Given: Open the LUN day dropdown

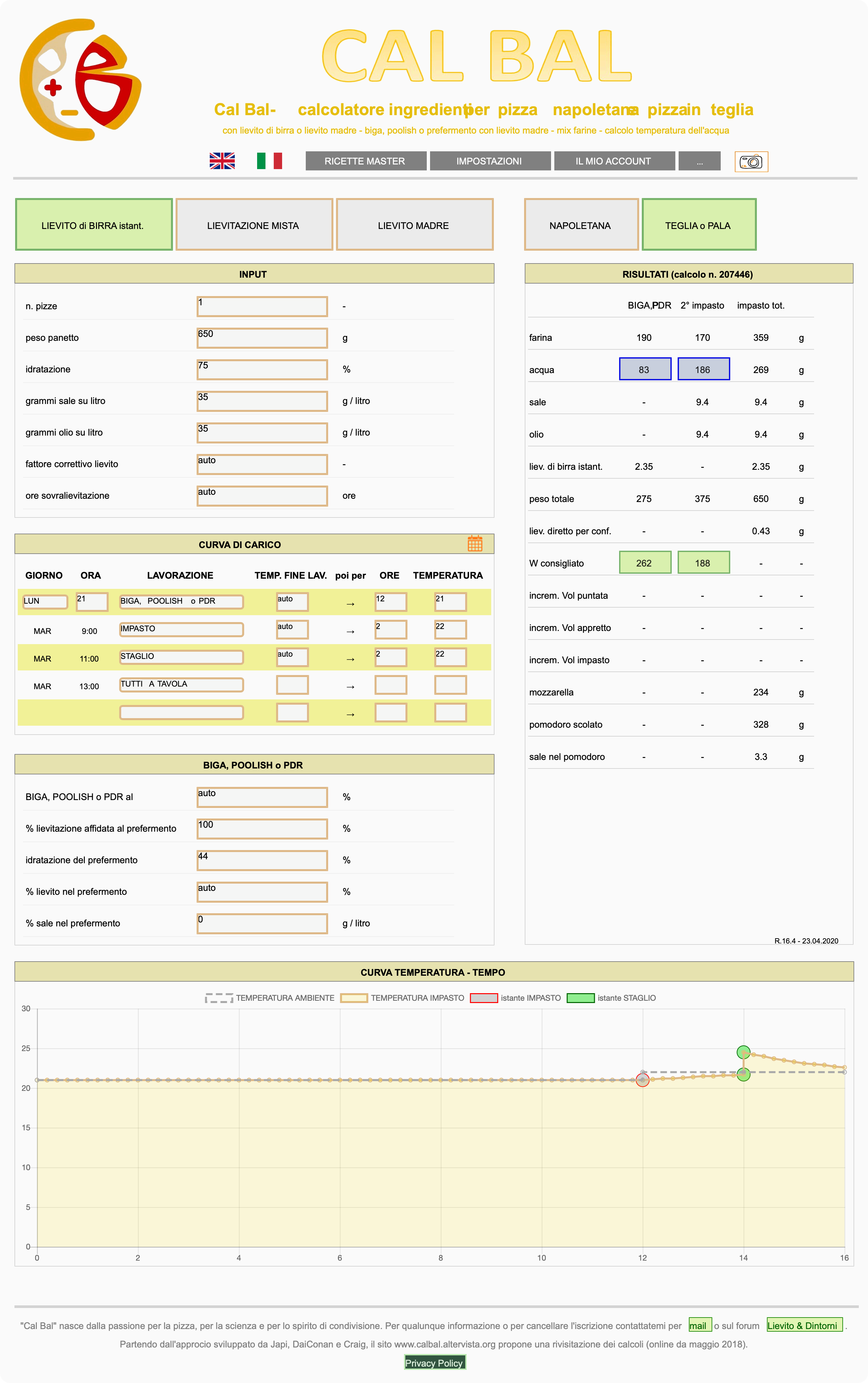Looking at the screenshot, I should click(45, 601).
